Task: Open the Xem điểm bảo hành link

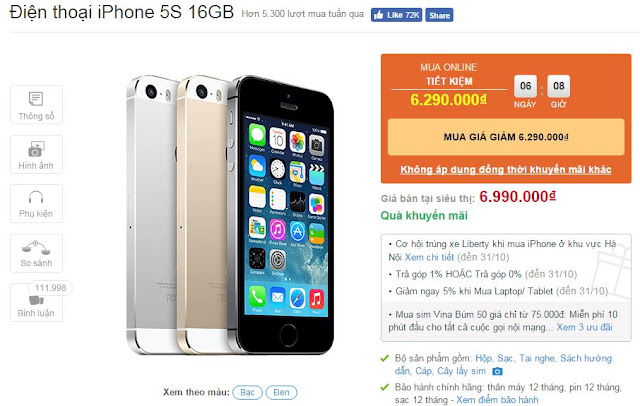Action: click(497, 400)
